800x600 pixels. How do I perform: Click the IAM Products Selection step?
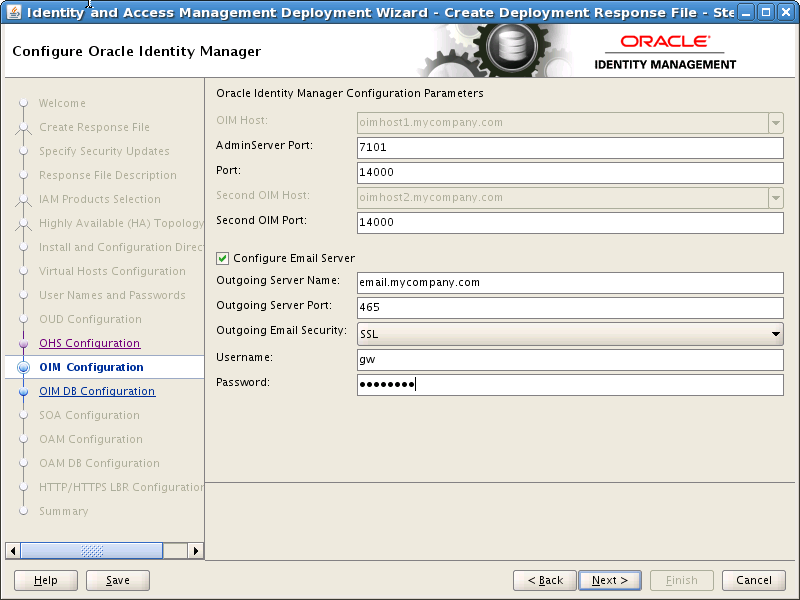[x=99, y=199]
